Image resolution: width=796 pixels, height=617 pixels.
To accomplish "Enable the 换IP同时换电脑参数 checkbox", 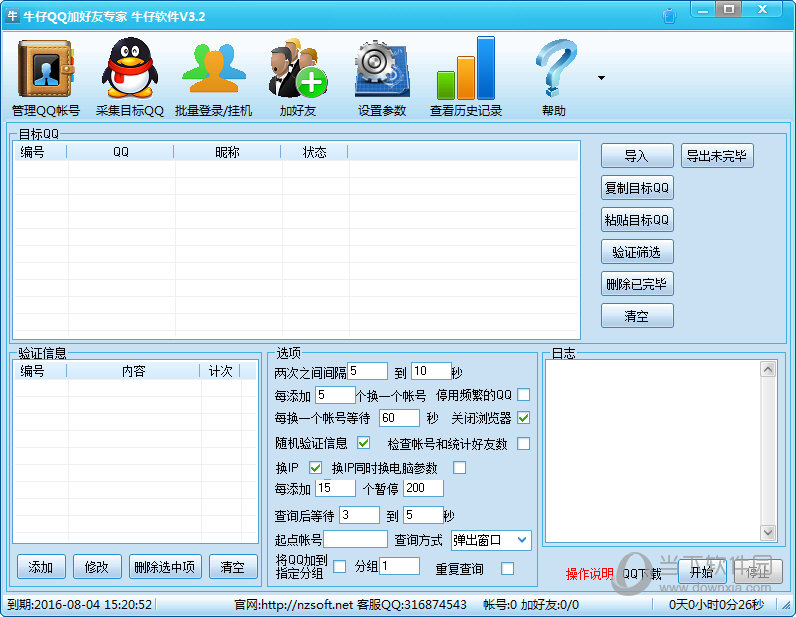I will [x=459, y=467].
